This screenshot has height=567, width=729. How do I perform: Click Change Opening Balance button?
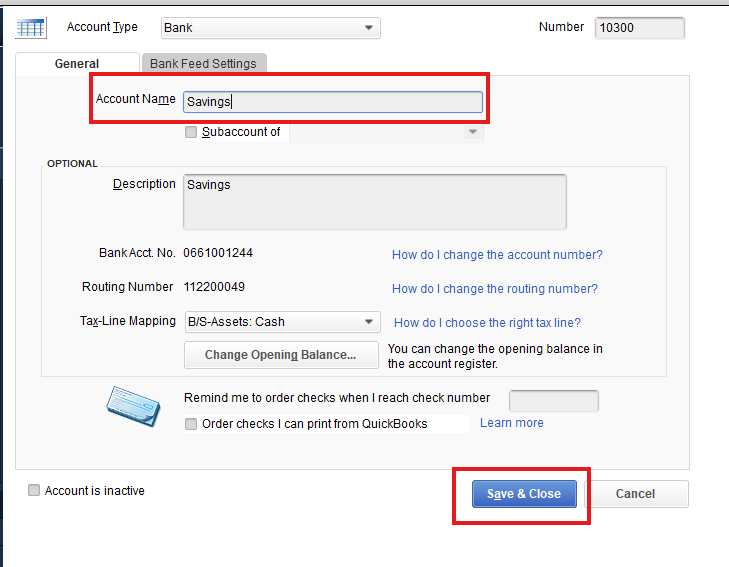coord(281,355)
